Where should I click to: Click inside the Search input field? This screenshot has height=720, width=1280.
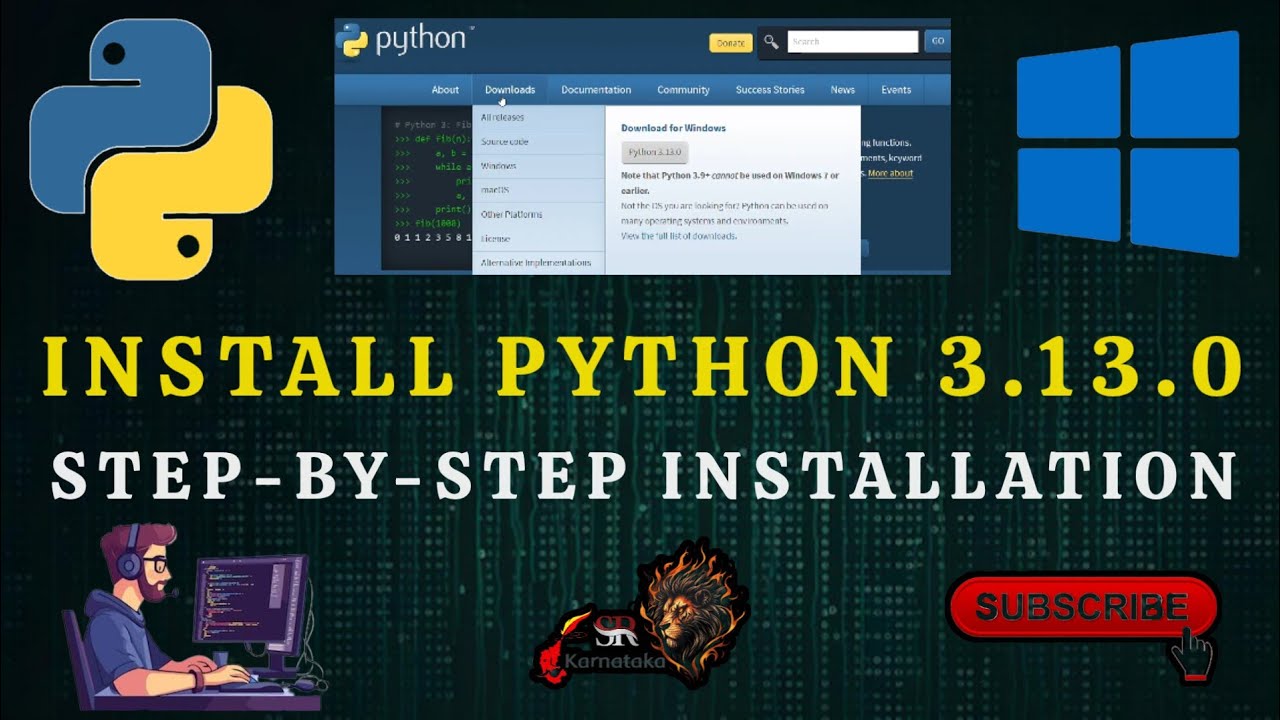point(852,42)
